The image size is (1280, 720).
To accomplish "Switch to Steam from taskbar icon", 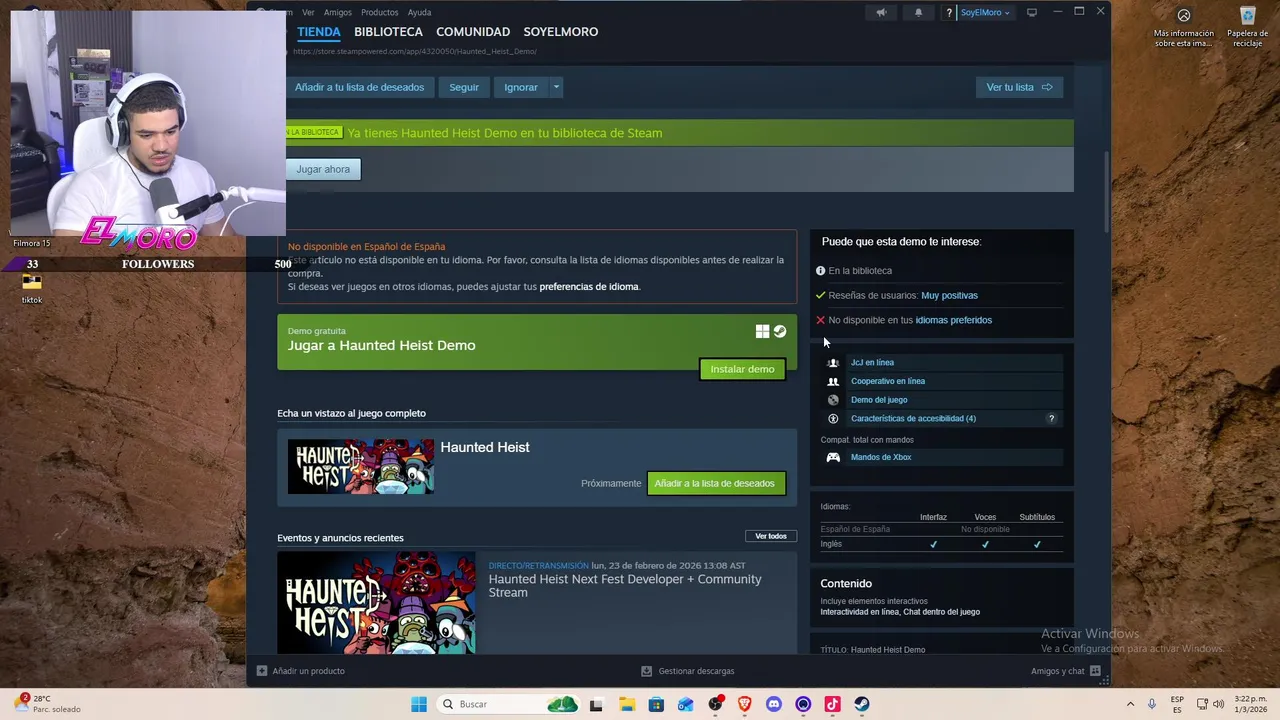I will pos(861,704).
